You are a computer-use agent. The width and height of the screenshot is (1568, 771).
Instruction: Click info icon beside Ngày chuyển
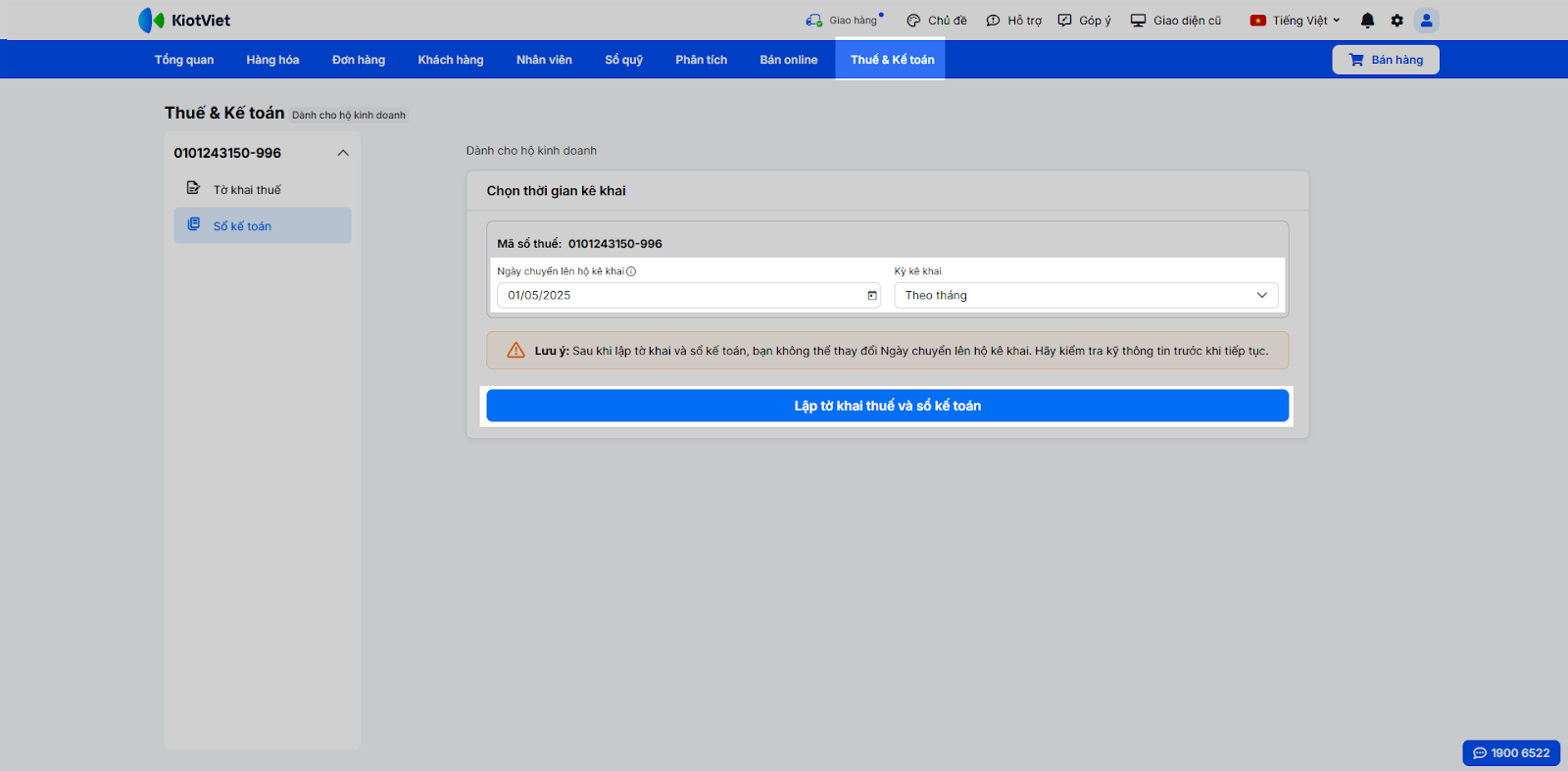[x=631, y=271]
